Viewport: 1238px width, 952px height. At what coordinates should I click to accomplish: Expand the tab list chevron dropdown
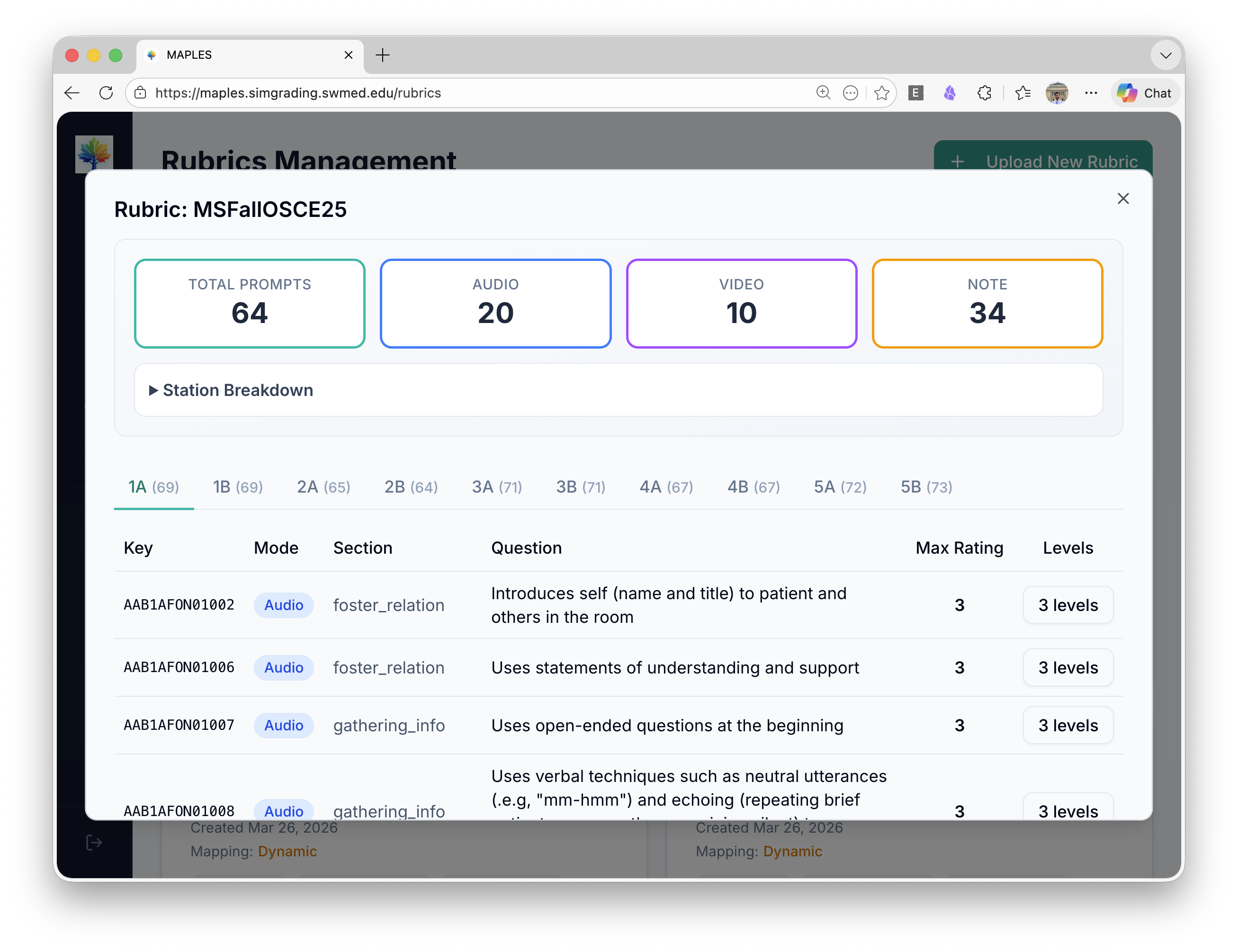point(1165,55)
